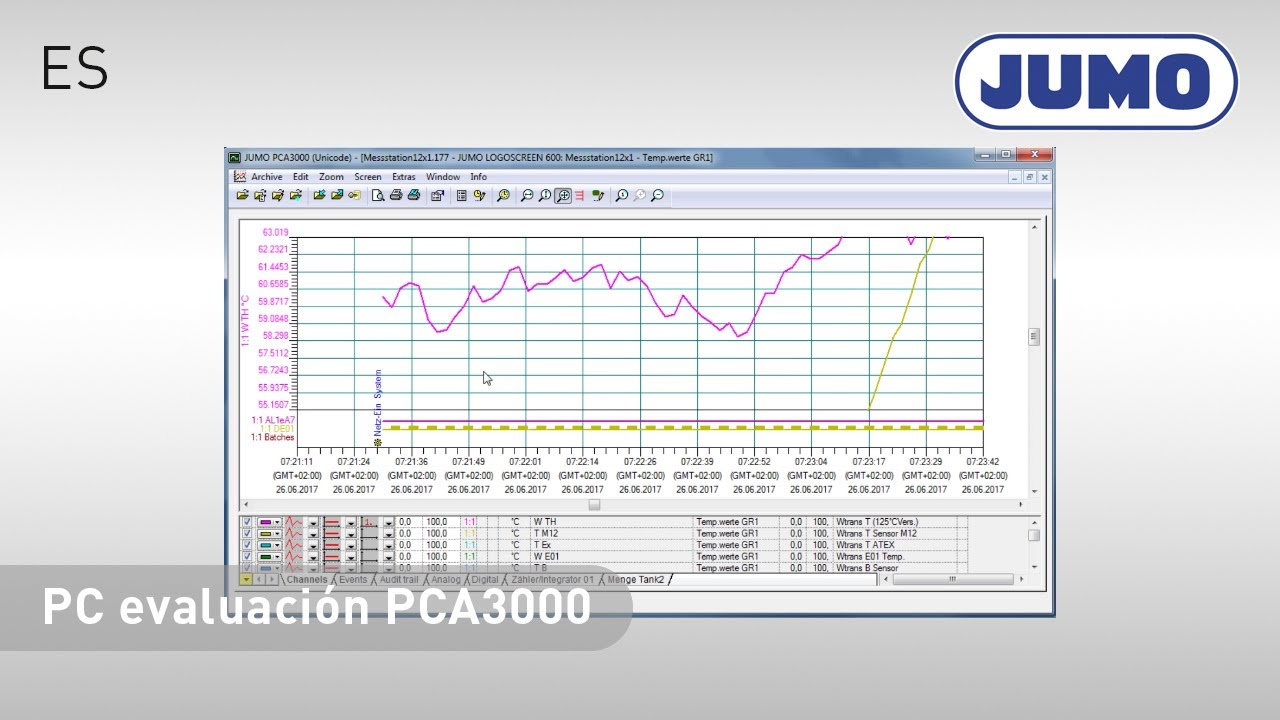
Task: Open the Screen menu
Action: tap(368, 177)
